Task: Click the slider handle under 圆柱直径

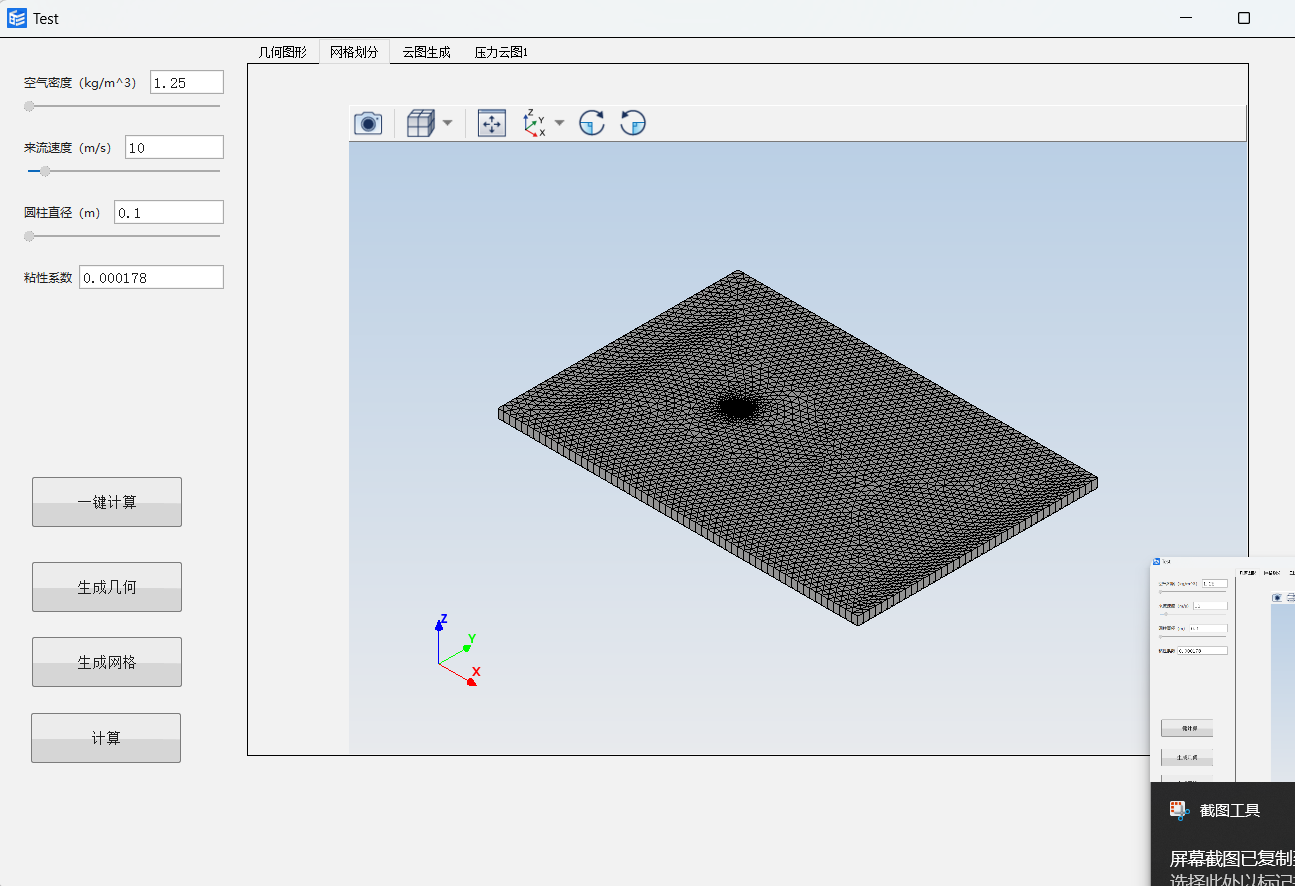Action: (29, 236)
